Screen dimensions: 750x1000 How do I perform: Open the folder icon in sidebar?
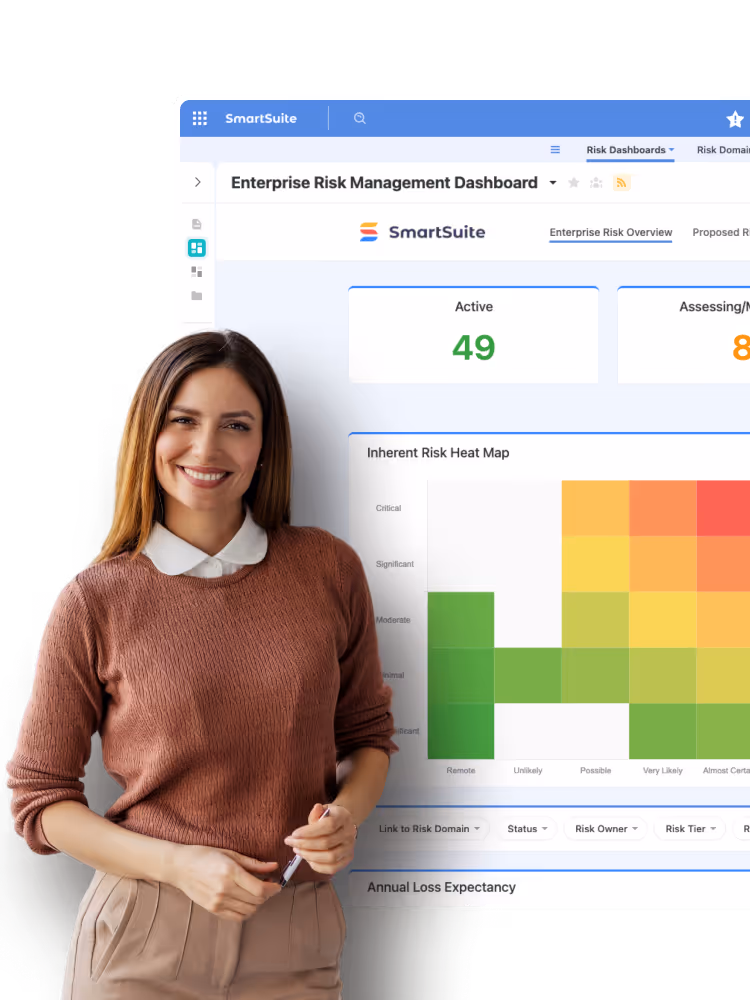pos(196,295)
